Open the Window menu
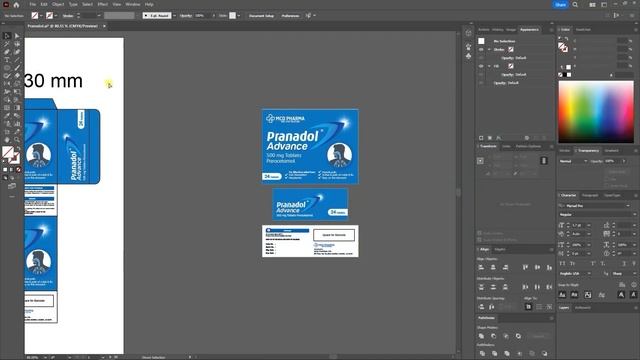 [x=133, y=4]
